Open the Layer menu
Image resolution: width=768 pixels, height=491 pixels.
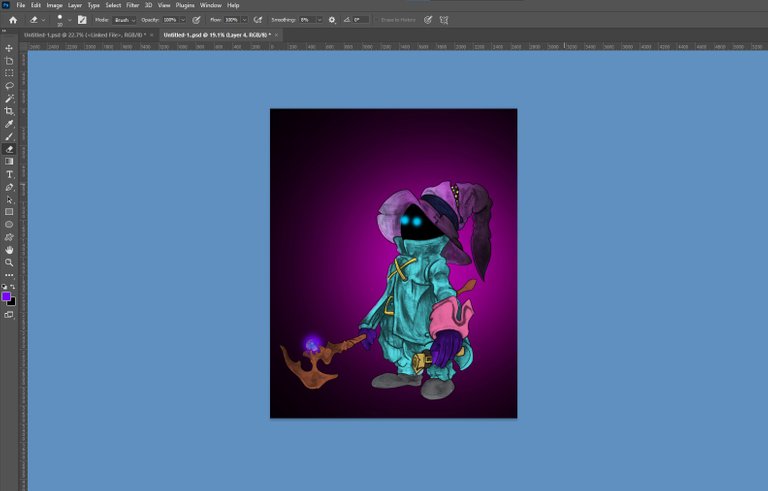click(74, 5)
